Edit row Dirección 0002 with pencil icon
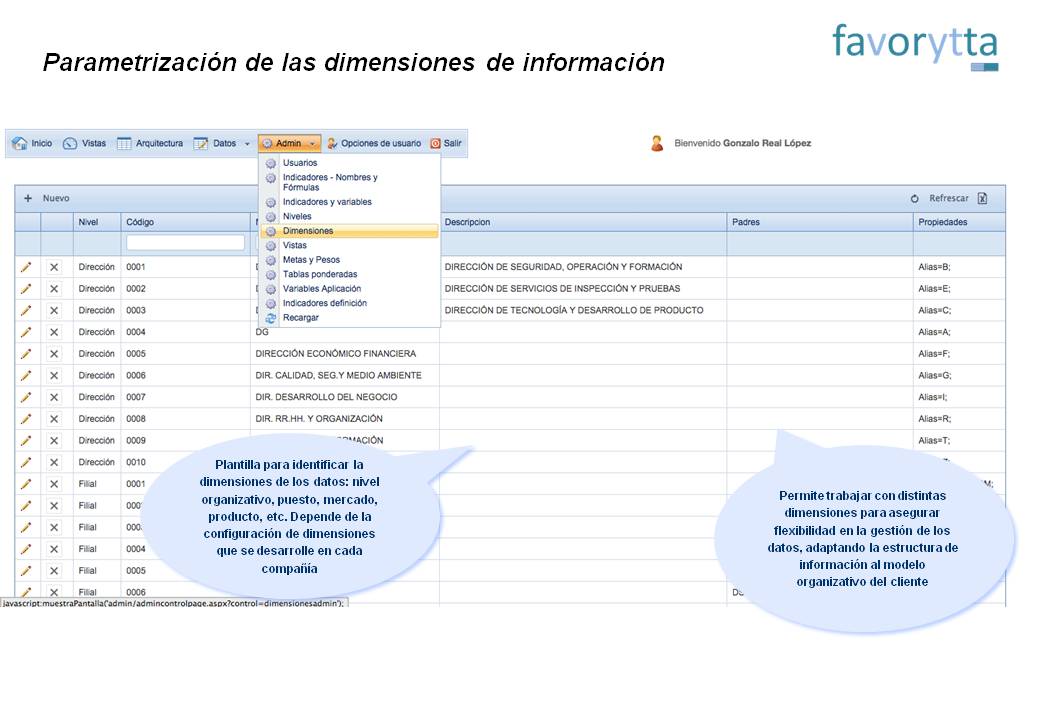The image size is (1040, 720). pyautogui.click(x=26, y=289)
